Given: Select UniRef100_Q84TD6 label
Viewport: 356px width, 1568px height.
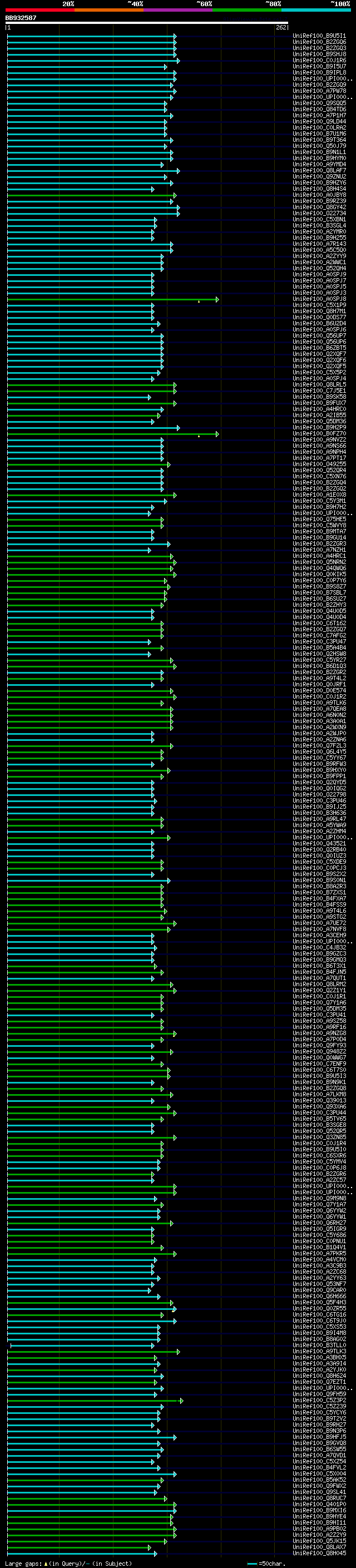Looking at the screenshot, I should (x=319, y=110).
